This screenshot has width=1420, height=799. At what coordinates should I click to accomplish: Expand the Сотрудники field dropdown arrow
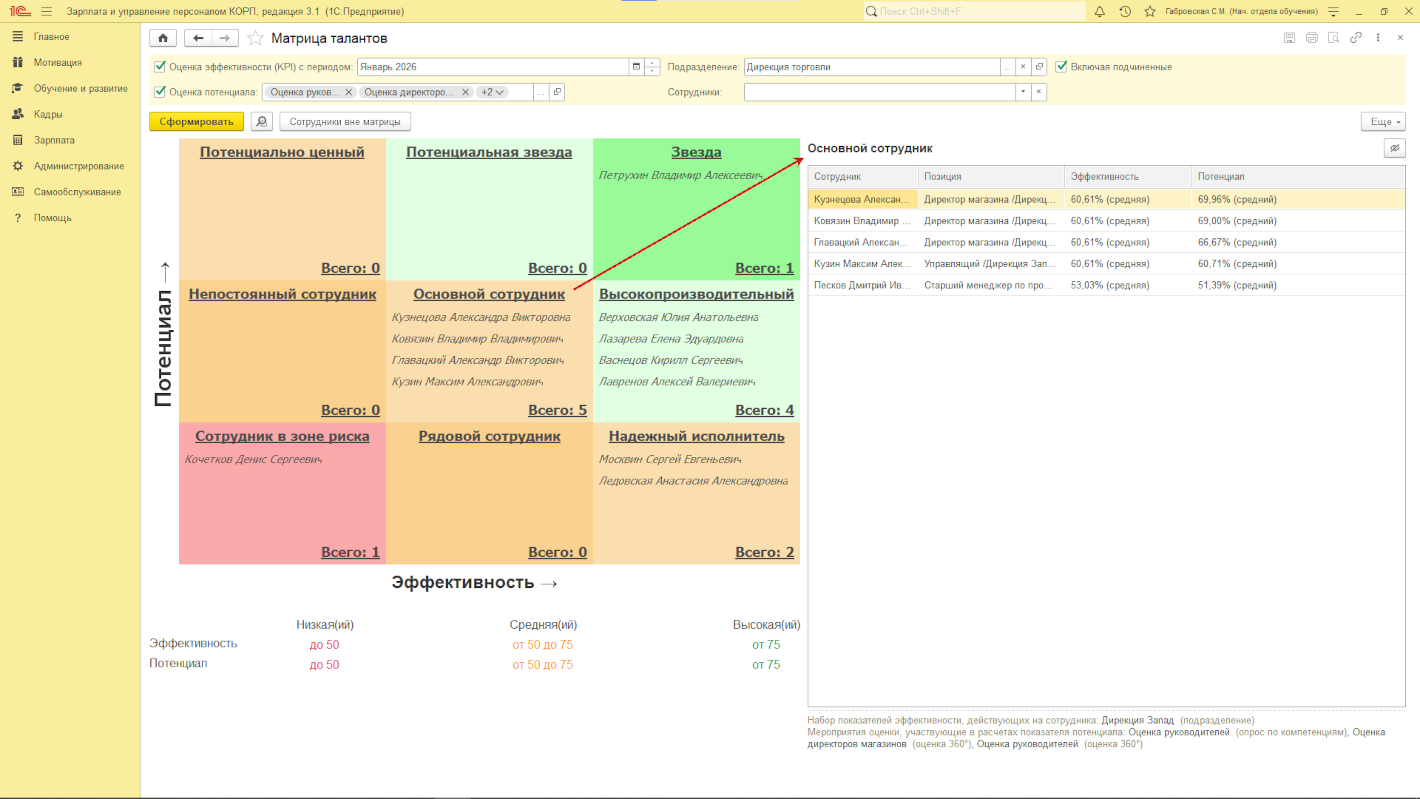coord(1022,92)
